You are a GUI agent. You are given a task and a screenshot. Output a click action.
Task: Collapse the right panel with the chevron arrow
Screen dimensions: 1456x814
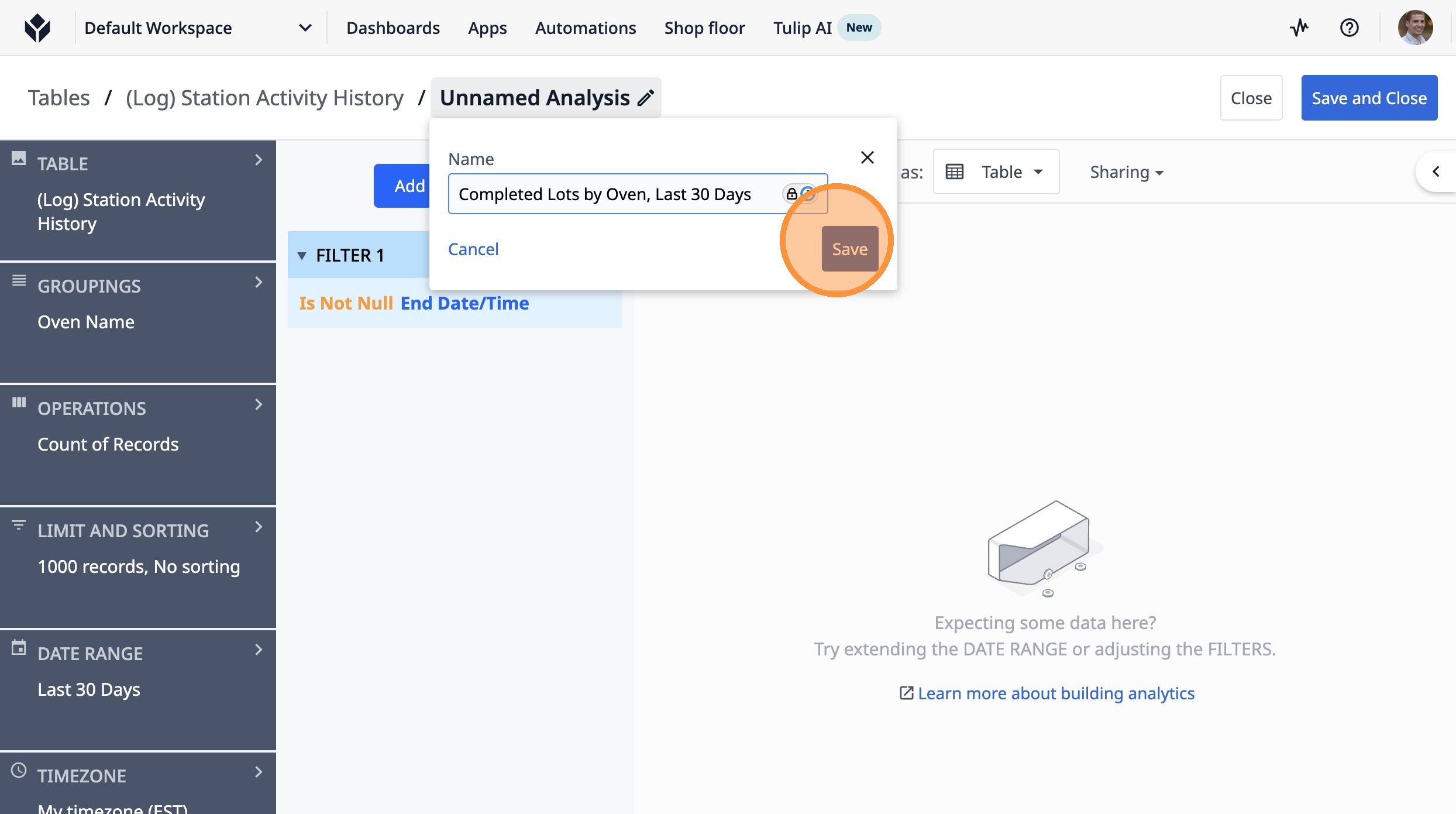tap(1436, 171)
